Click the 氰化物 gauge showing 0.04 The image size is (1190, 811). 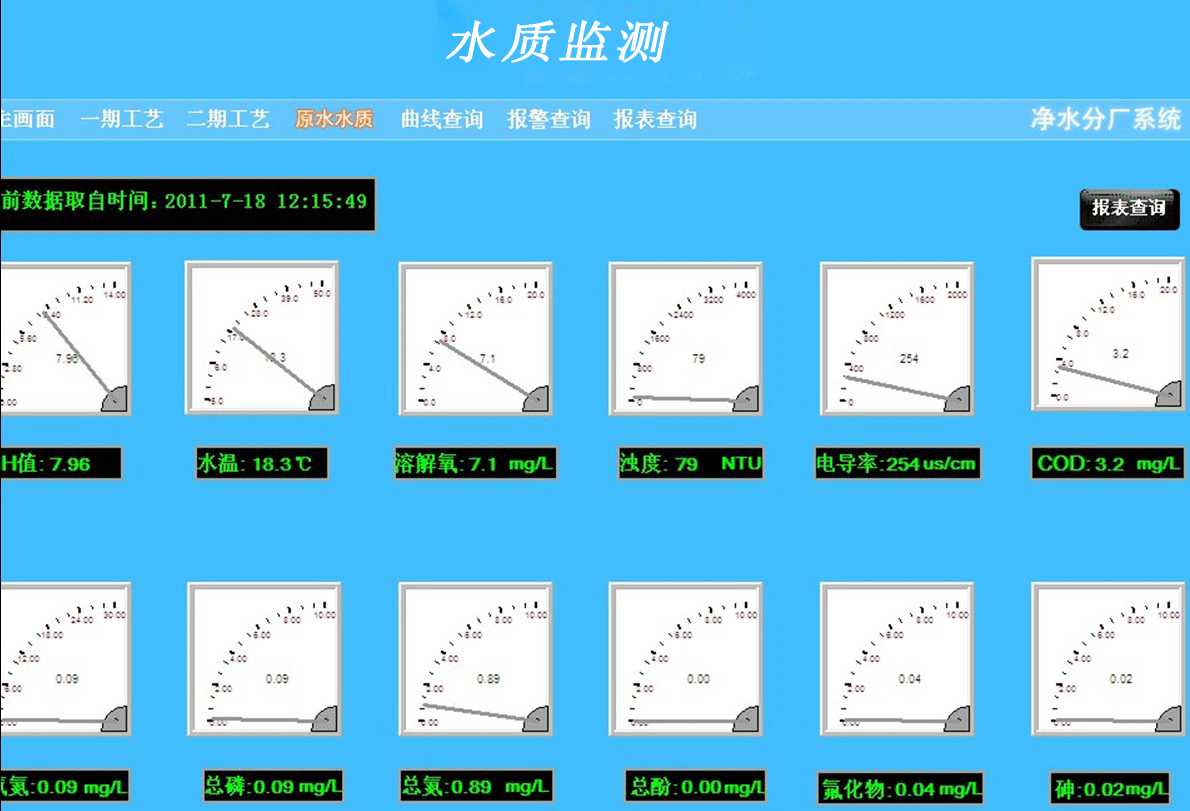[897, 658]
